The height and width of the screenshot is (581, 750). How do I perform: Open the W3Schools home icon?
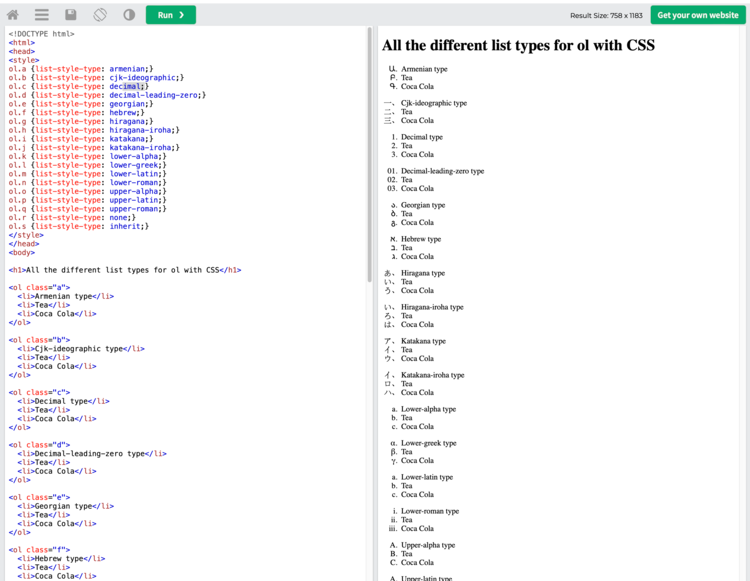click(x=13, y=15)
